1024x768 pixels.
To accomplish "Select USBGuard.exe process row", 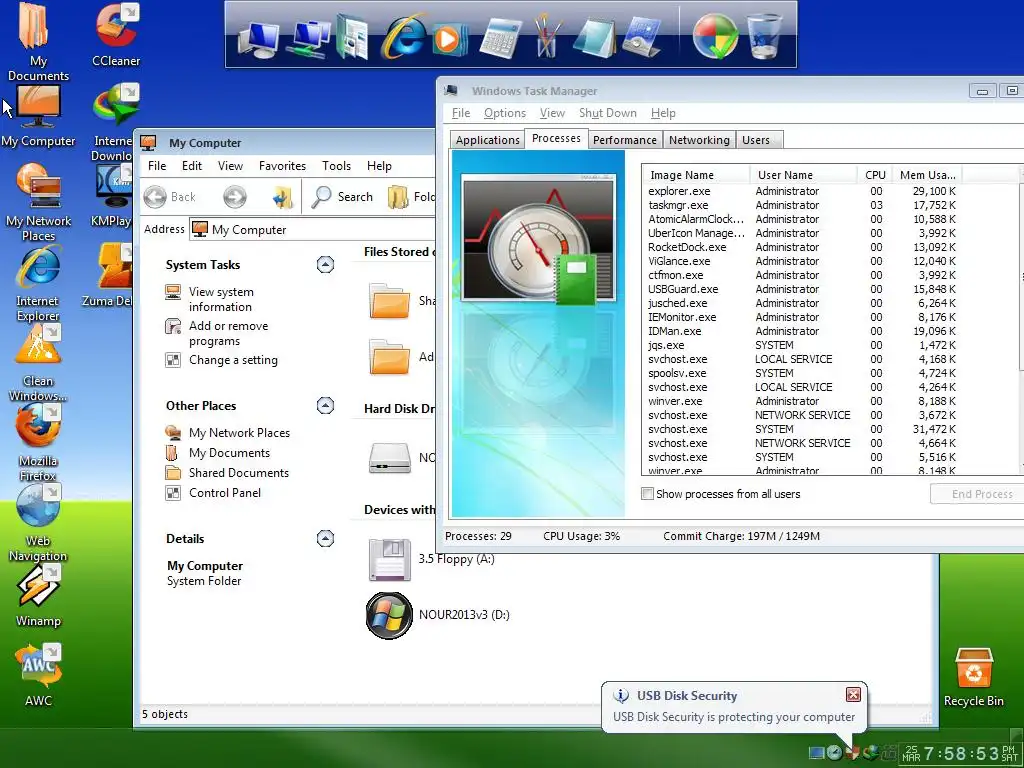I will point(802,289).
